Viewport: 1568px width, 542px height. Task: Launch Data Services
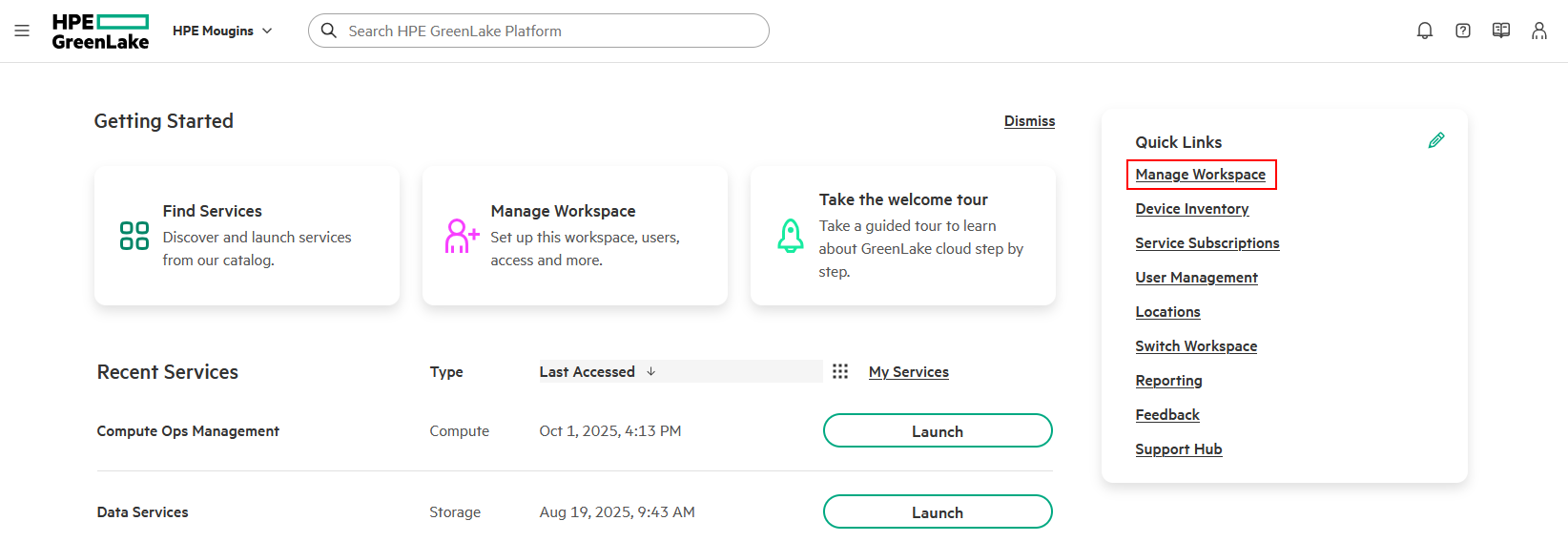(x=937, y=512)
